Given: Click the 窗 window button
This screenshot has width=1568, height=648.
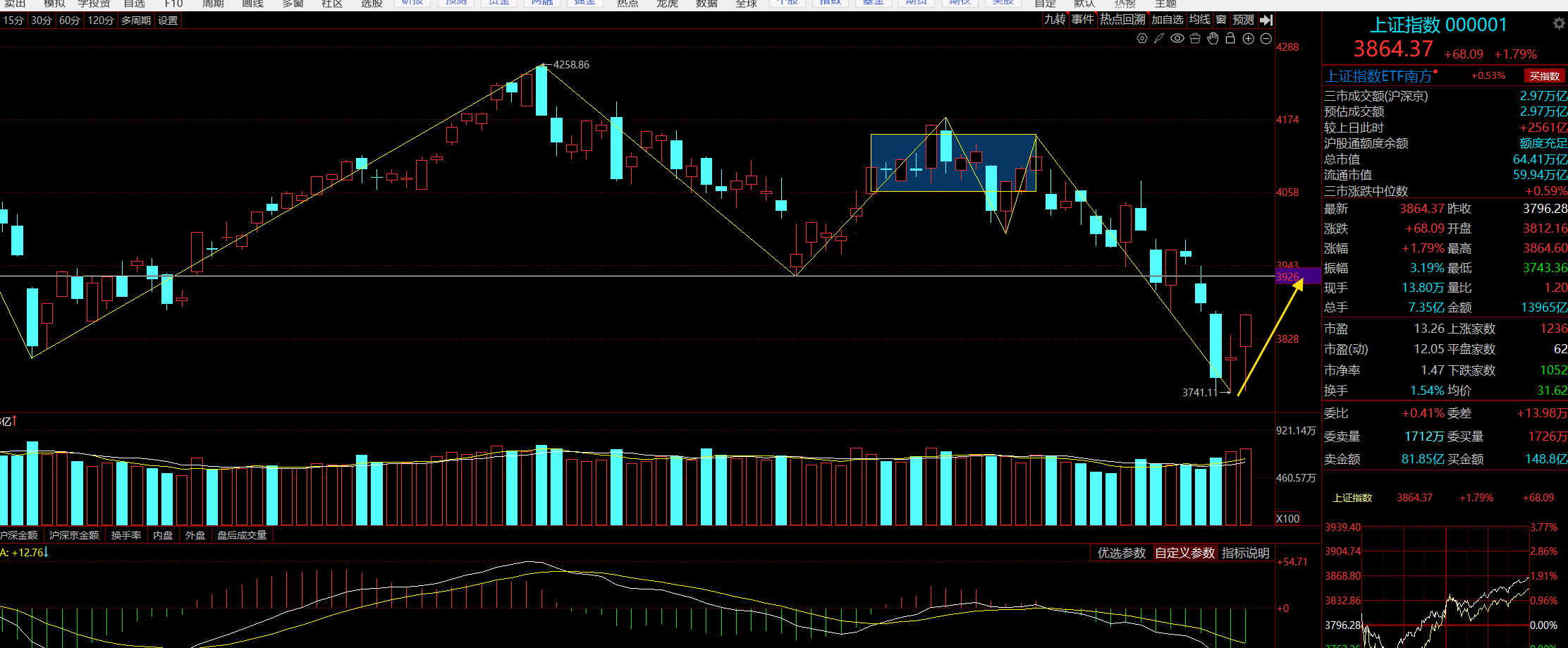Looking at the screenshot, I should pyautogui.click(x=1221, y=20).
